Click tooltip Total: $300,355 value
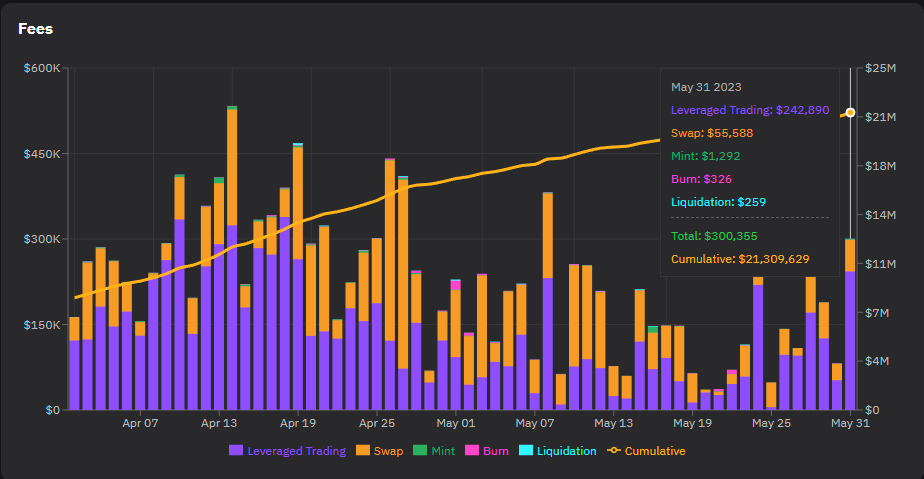The image size is (924, 479). [x=714, y=236]
